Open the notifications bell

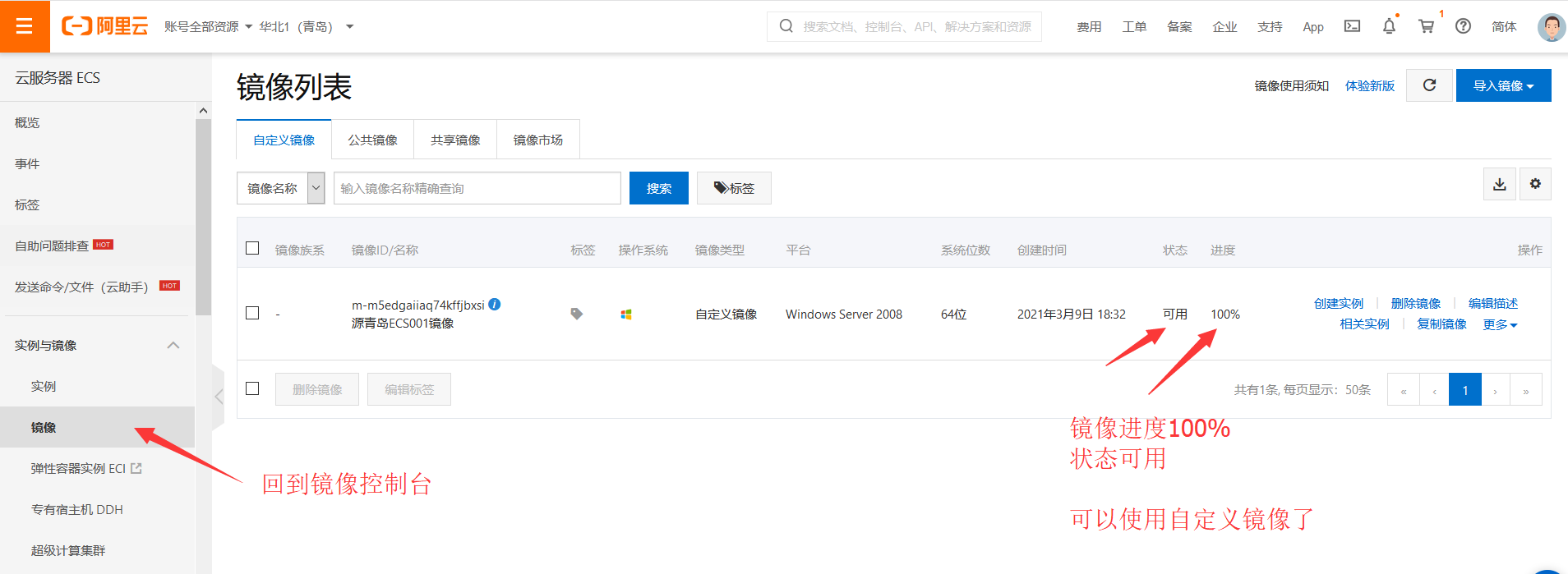[x=1389, y=26]
